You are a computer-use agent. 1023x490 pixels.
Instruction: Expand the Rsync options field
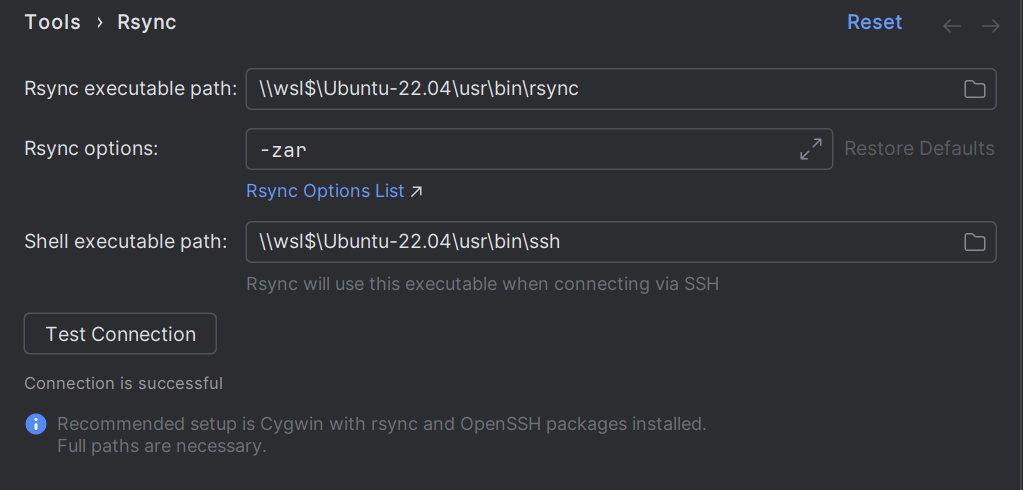click(x=811, y=149)
